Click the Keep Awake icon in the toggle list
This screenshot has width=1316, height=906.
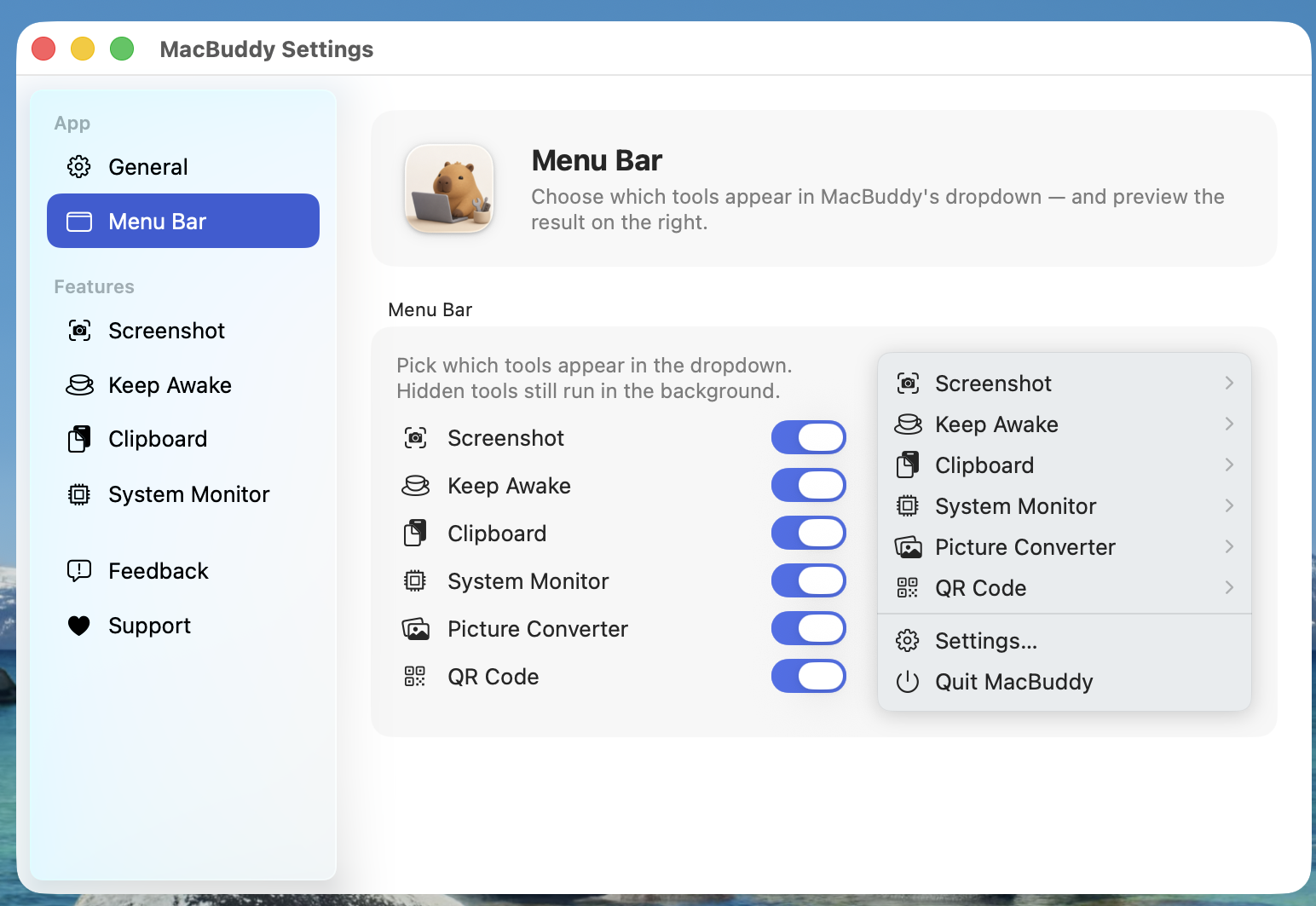pyautogui.click(x=415, y=486)
